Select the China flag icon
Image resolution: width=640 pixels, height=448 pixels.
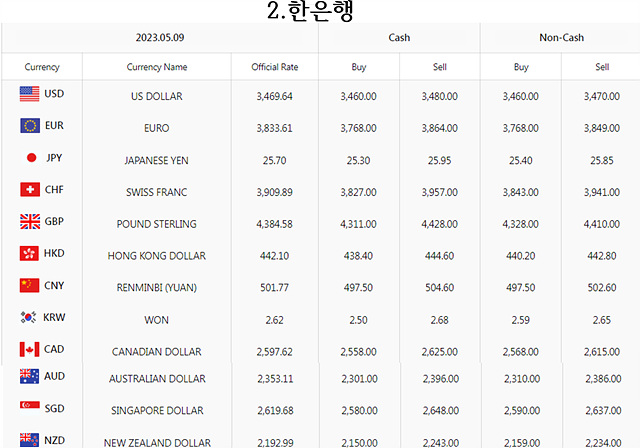point(29,285)
